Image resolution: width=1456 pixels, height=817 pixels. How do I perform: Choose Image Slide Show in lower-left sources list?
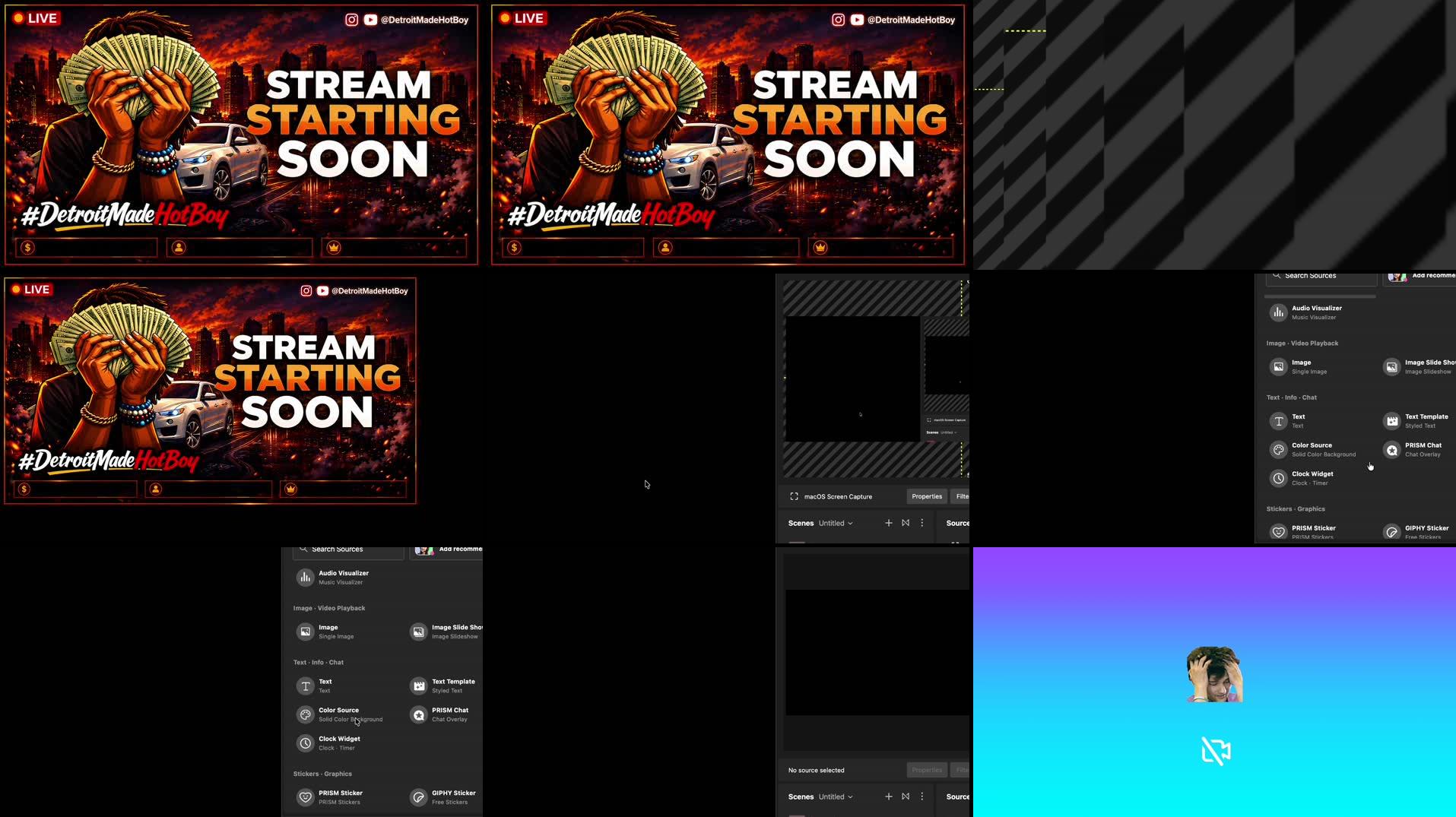[x=446, y=632]
